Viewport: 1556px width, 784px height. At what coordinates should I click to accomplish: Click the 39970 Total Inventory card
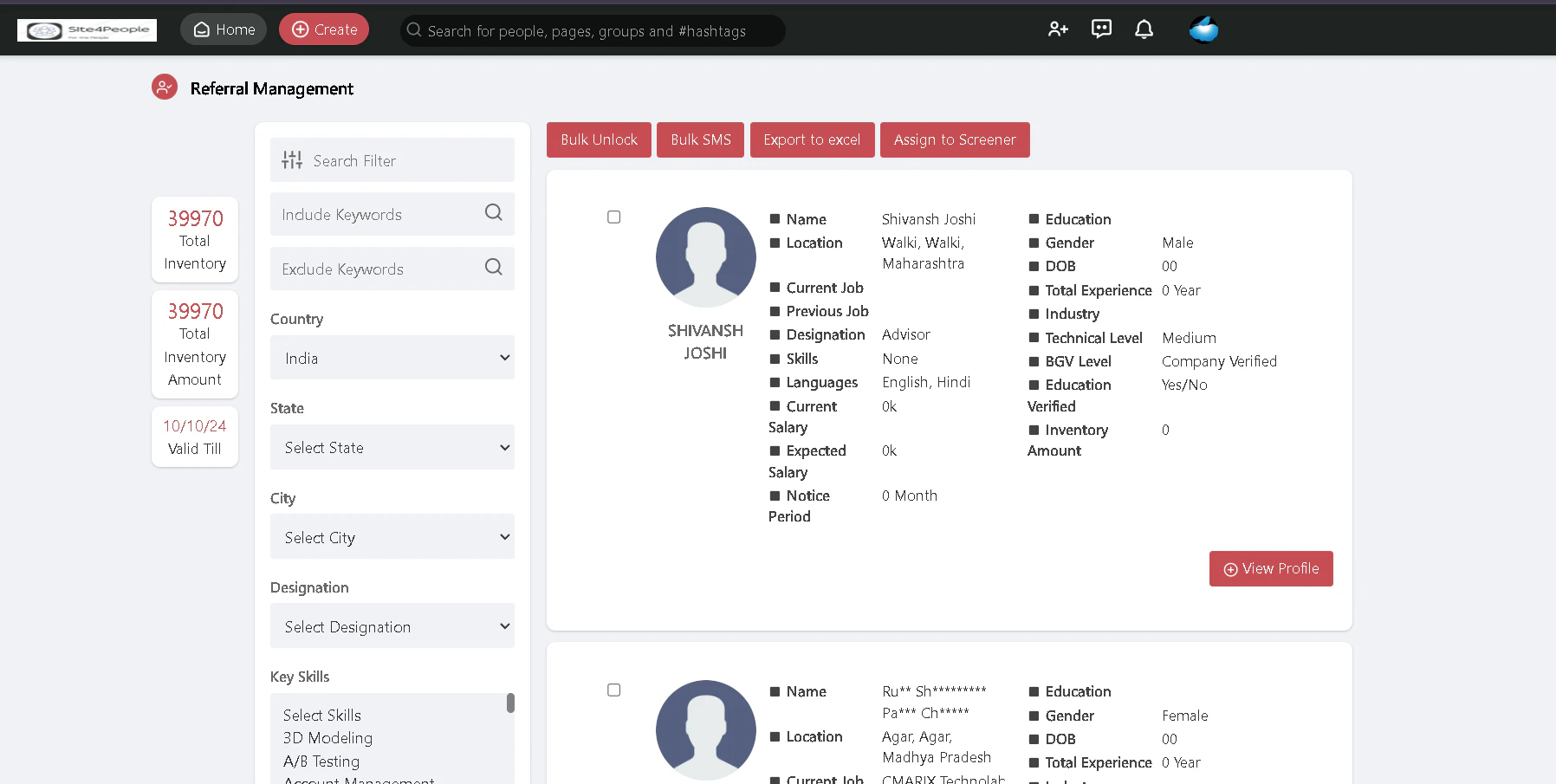[x=195, y=240]
